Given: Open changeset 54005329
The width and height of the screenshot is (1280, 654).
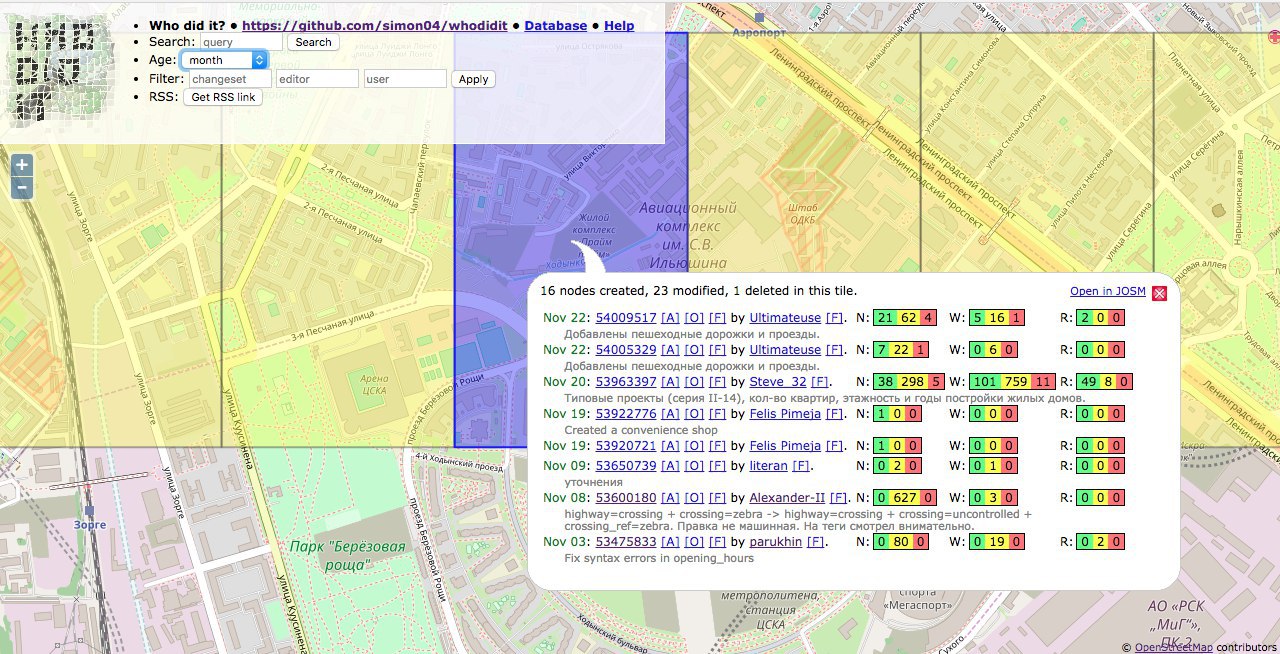Looking at the screenshot, I should 626,350.
